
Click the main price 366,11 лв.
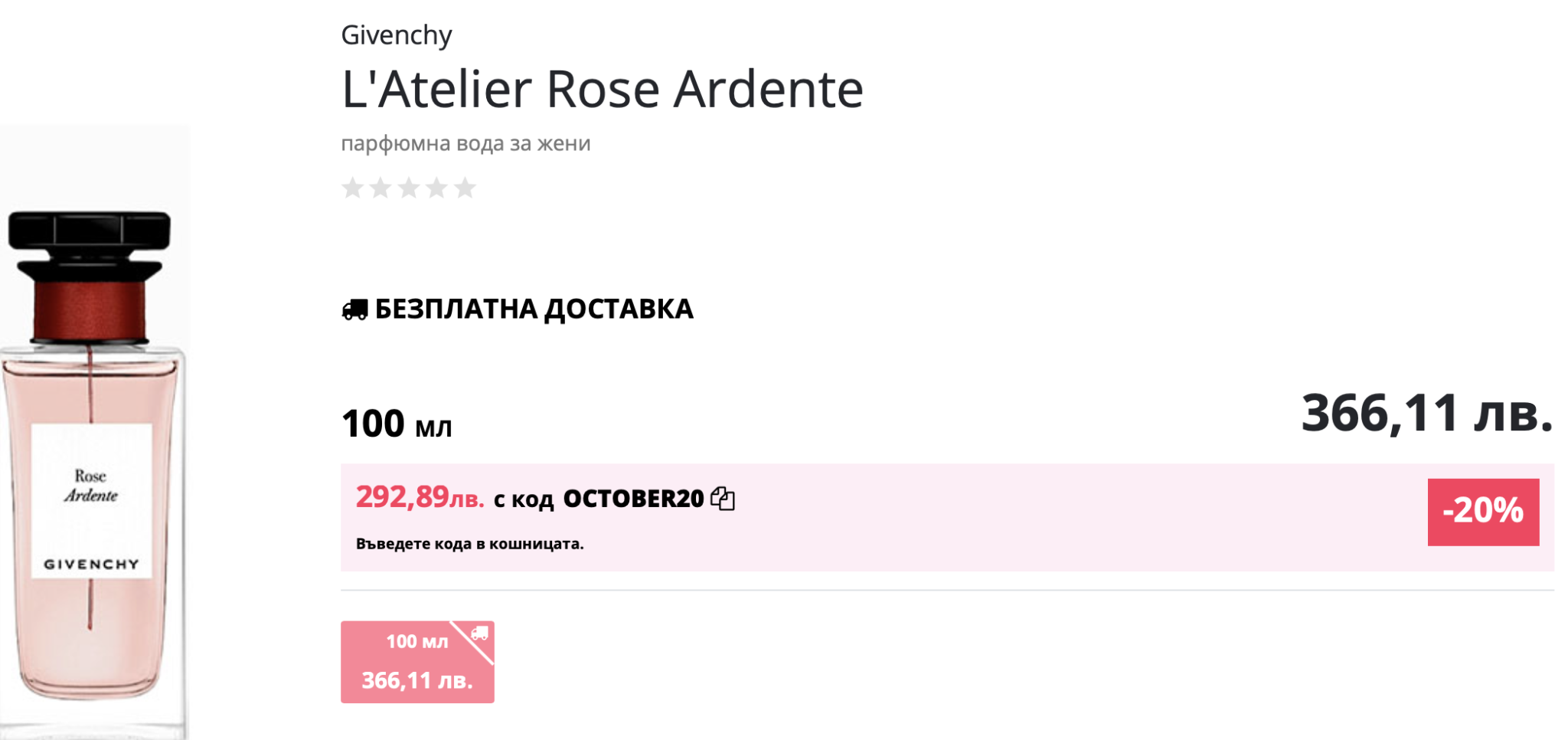[x=1427, y=414]
